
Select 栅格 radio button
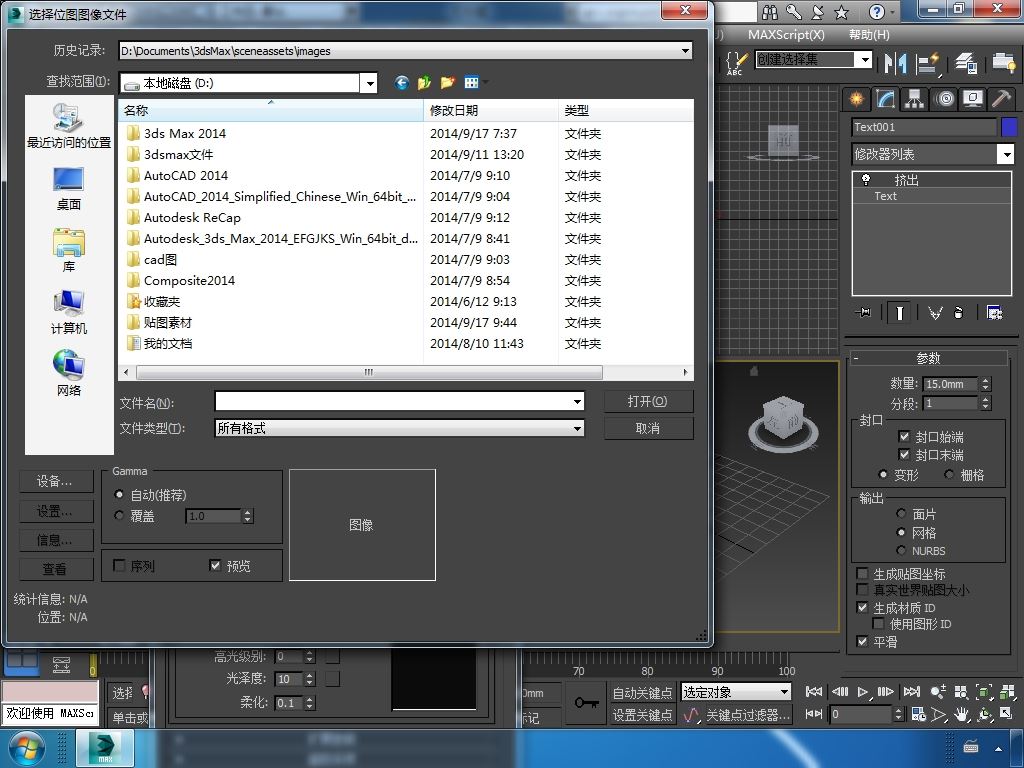(x=949, y=475)
